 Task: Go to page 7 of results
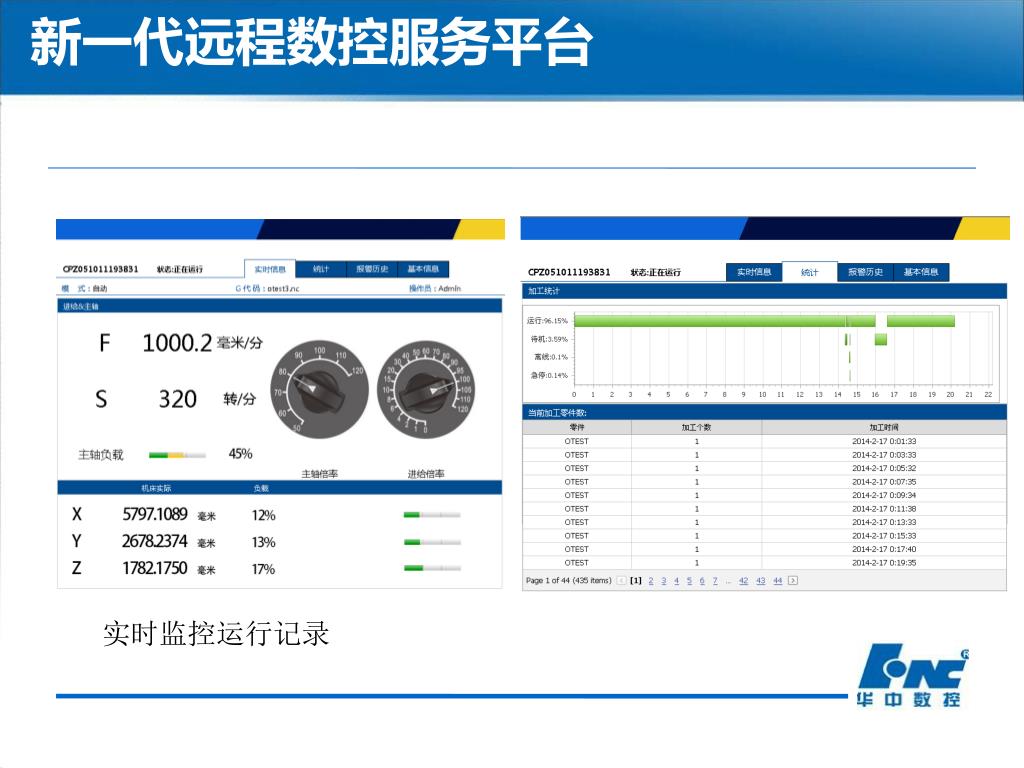click(715, 581)
